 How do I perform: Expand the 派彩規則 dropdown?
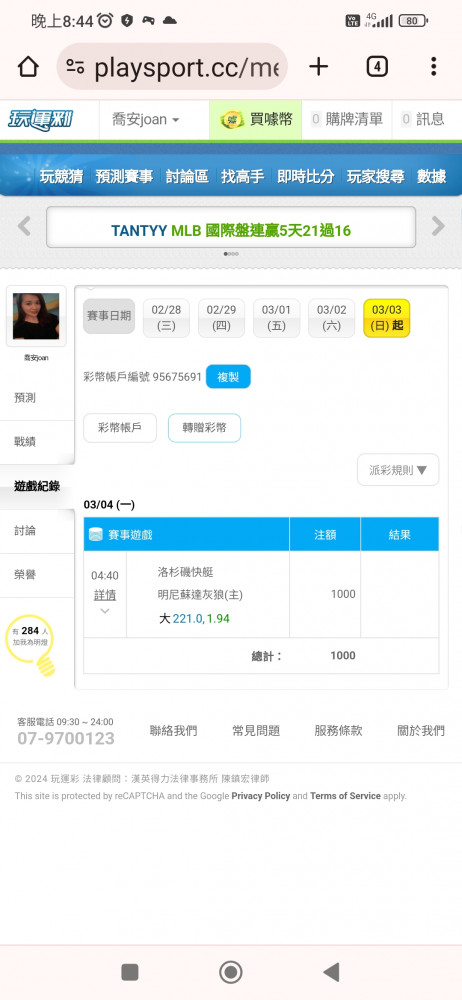pos(398,470)
